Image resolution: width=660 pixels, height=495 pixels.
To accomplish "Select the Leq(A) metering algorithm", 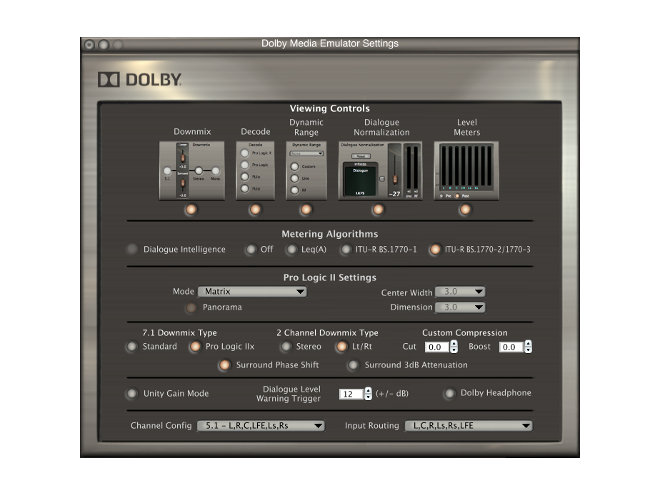I will 291,250.
